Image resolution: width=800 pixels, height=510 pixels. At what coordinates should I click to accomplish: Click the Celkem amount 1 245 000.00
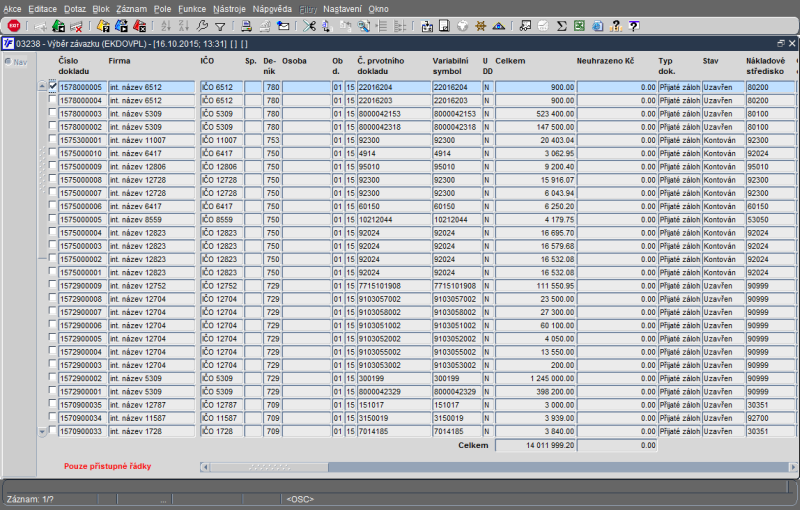click(x=535, y=378)
